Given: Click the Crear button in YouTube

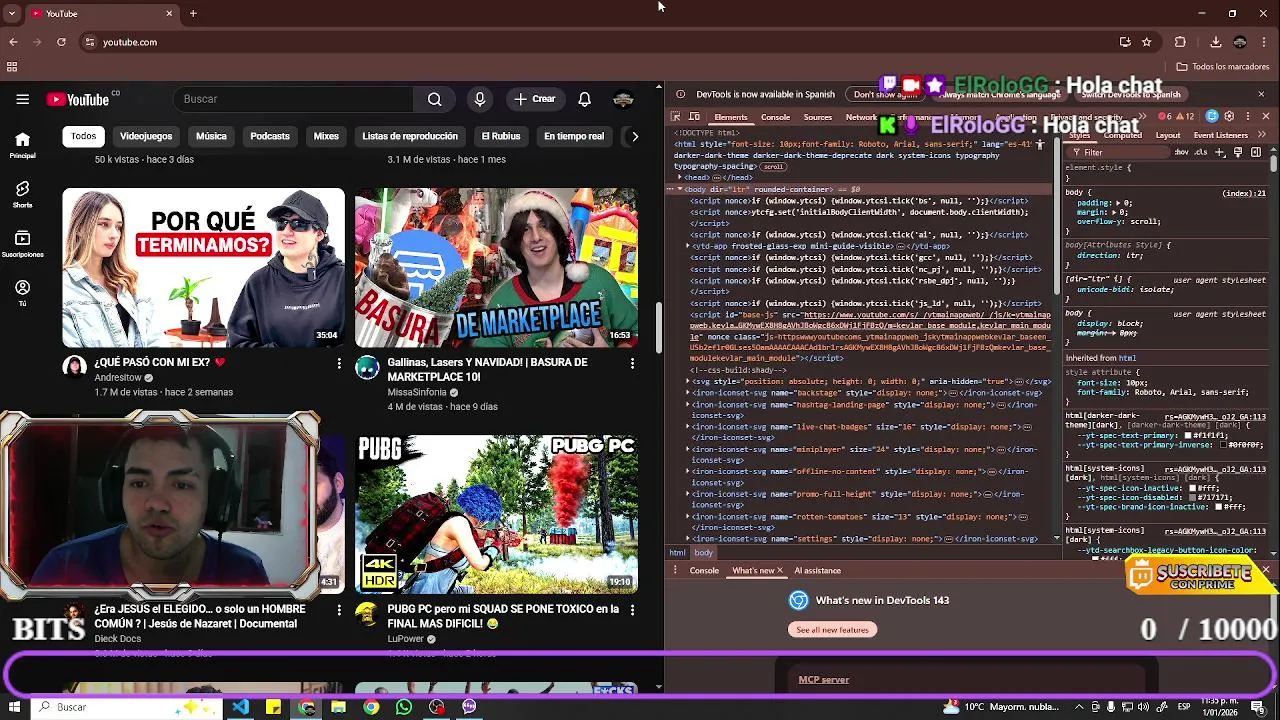Looking at the screenshot, I should click(535, 99).
